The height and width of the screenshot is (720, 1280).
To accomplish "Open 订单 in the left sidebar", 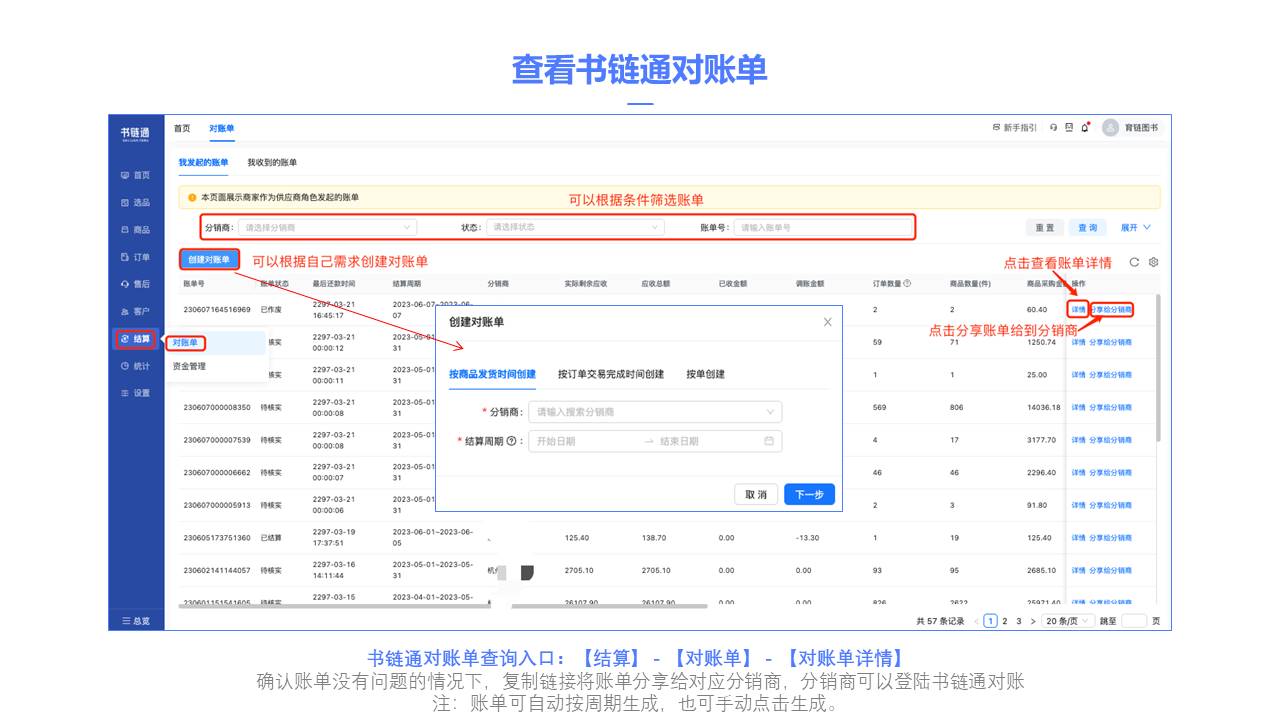I will [x=135, y=257].
